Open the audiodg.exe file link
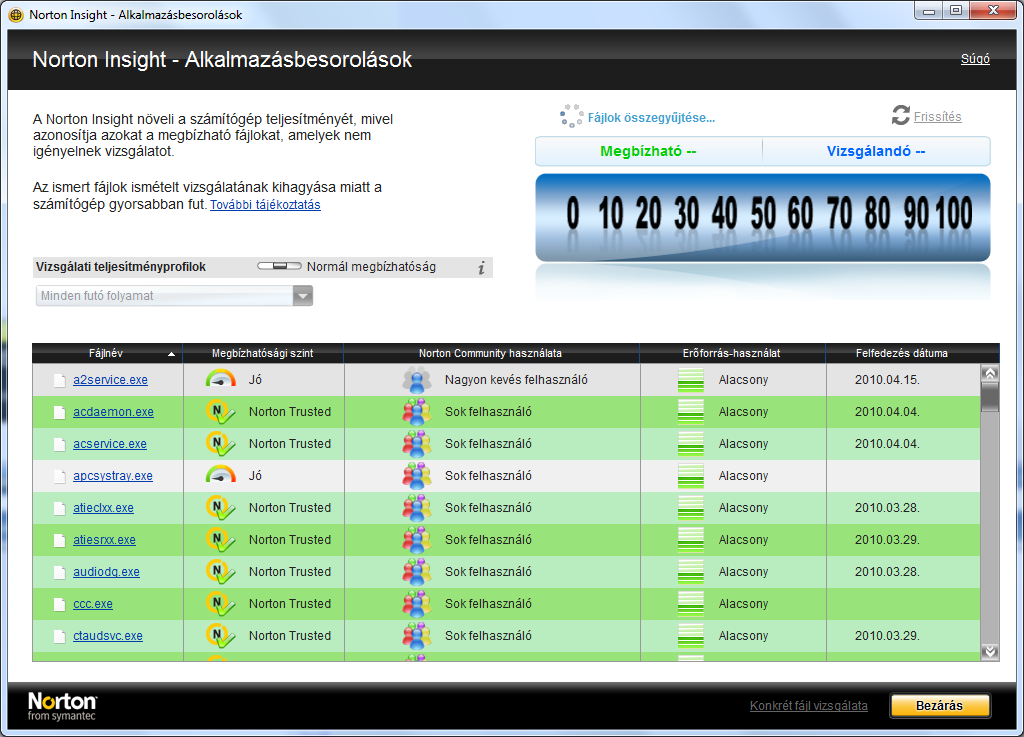The width and height of the screenshot is (1024, 737). (106, 572)
